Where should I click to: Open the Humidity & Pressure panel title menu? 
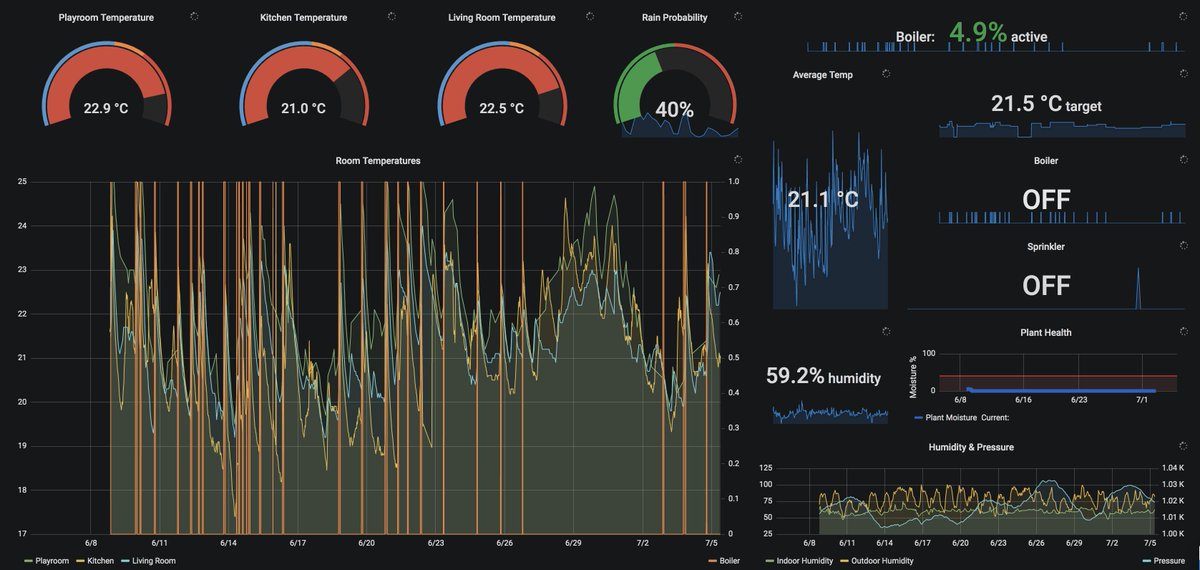point(971,447)
